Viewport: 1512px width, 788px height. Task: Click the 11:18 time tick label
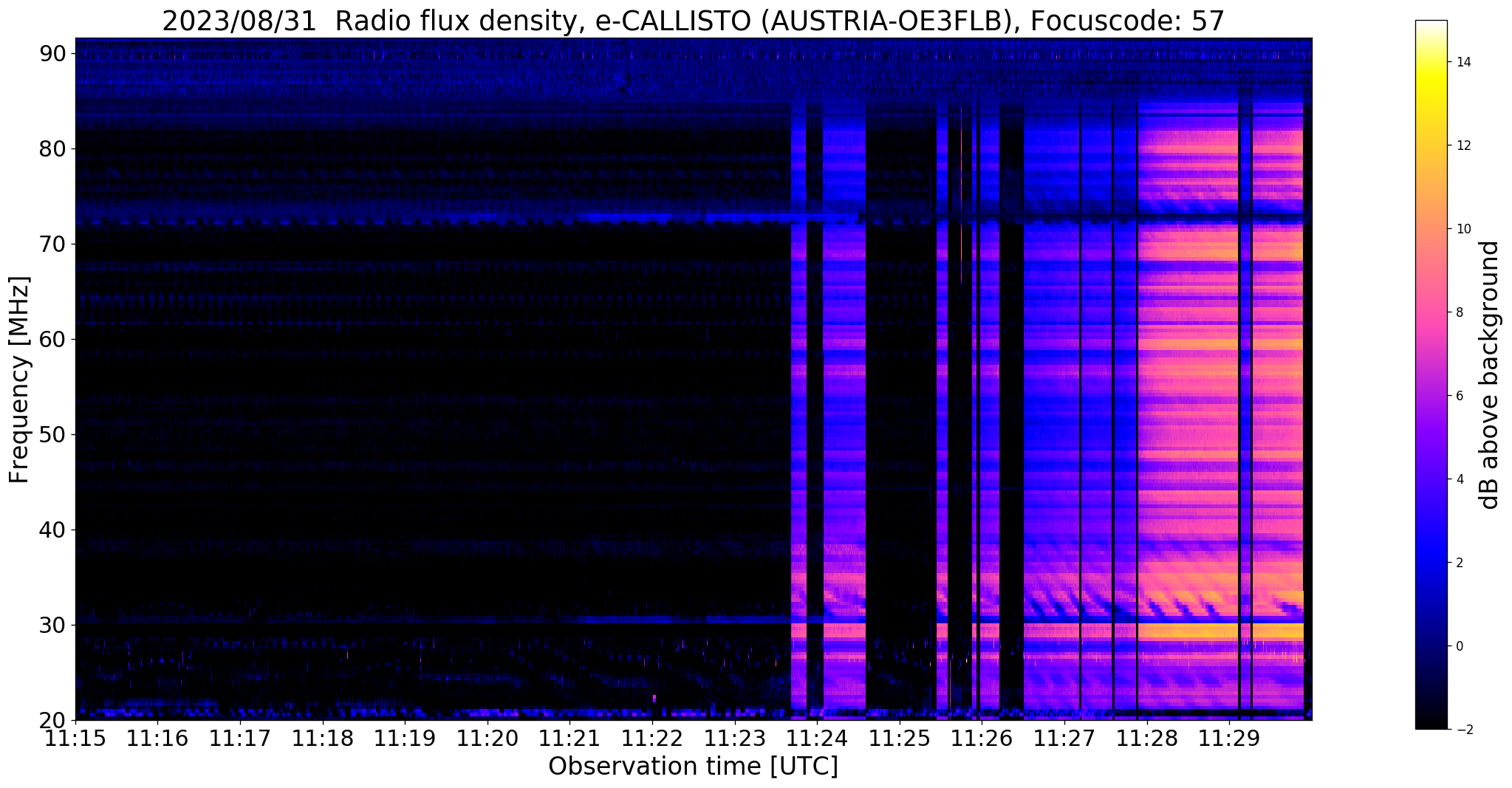click(323, 739)
